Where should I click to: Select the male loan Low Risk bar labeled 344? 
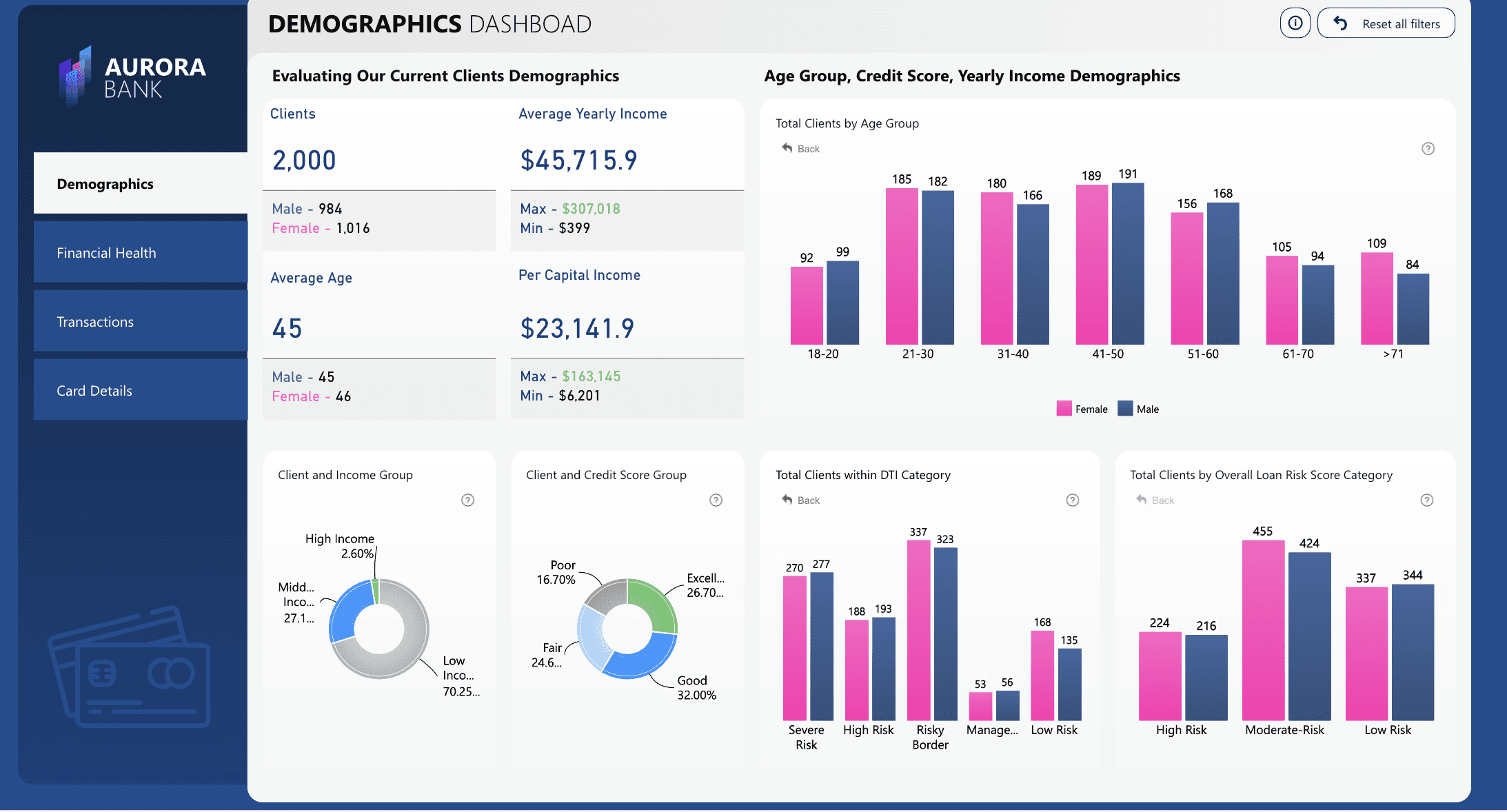click(x=1413, y=652)
